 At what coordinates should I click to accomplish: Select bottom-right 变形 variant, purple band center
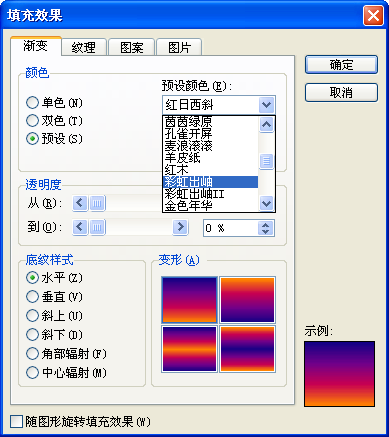pos(247,349)
